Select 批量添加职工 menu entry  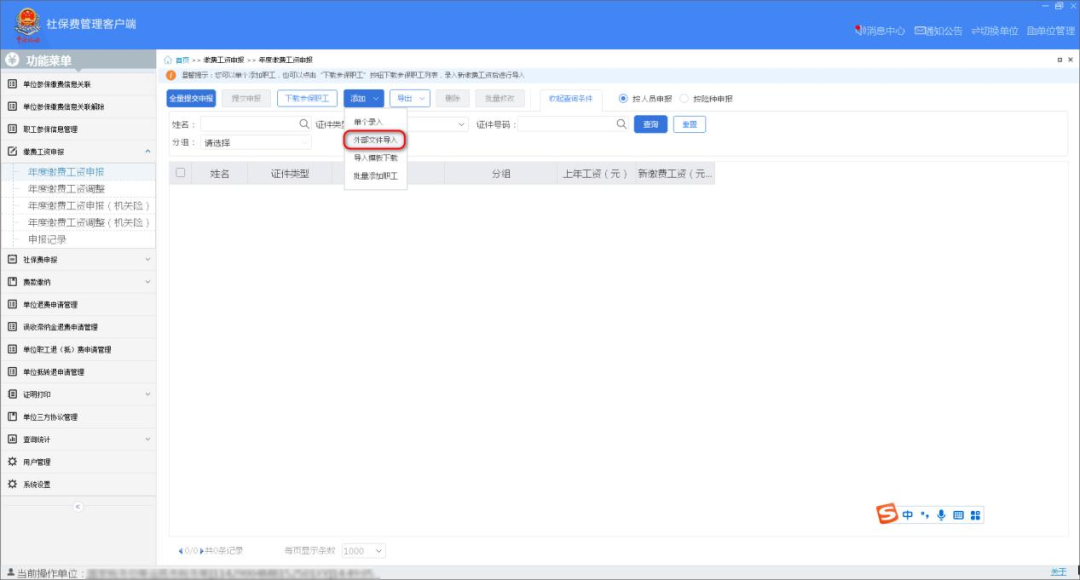375,176
